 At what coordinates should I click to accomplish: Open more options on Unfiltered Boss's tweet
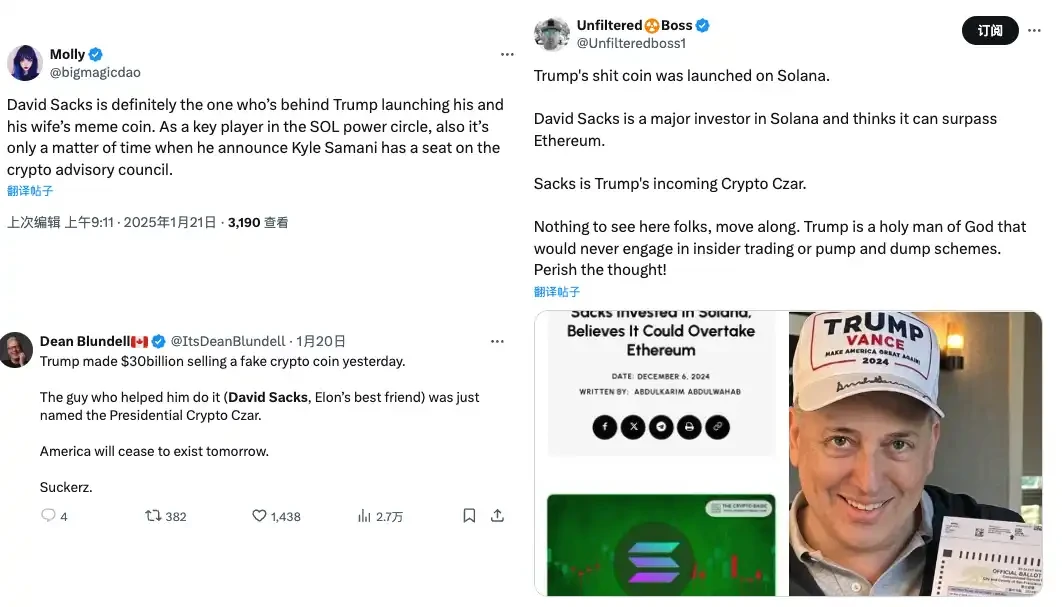click(1035, 31)
